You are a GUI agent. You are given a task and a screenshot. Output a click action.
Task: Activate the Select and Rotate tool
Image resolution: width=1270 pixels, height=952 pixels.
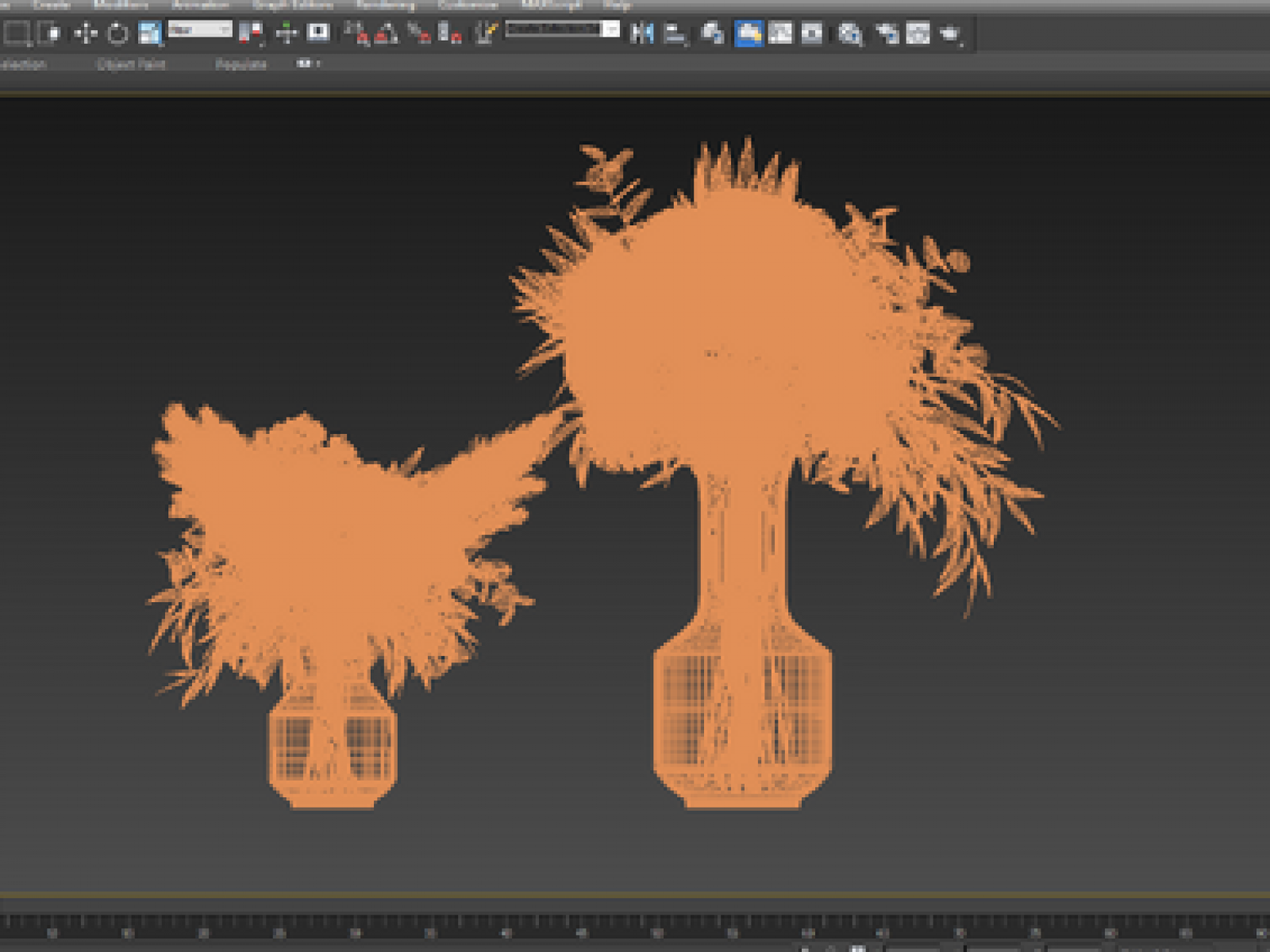pyautogui.click(x=117, y=33)
